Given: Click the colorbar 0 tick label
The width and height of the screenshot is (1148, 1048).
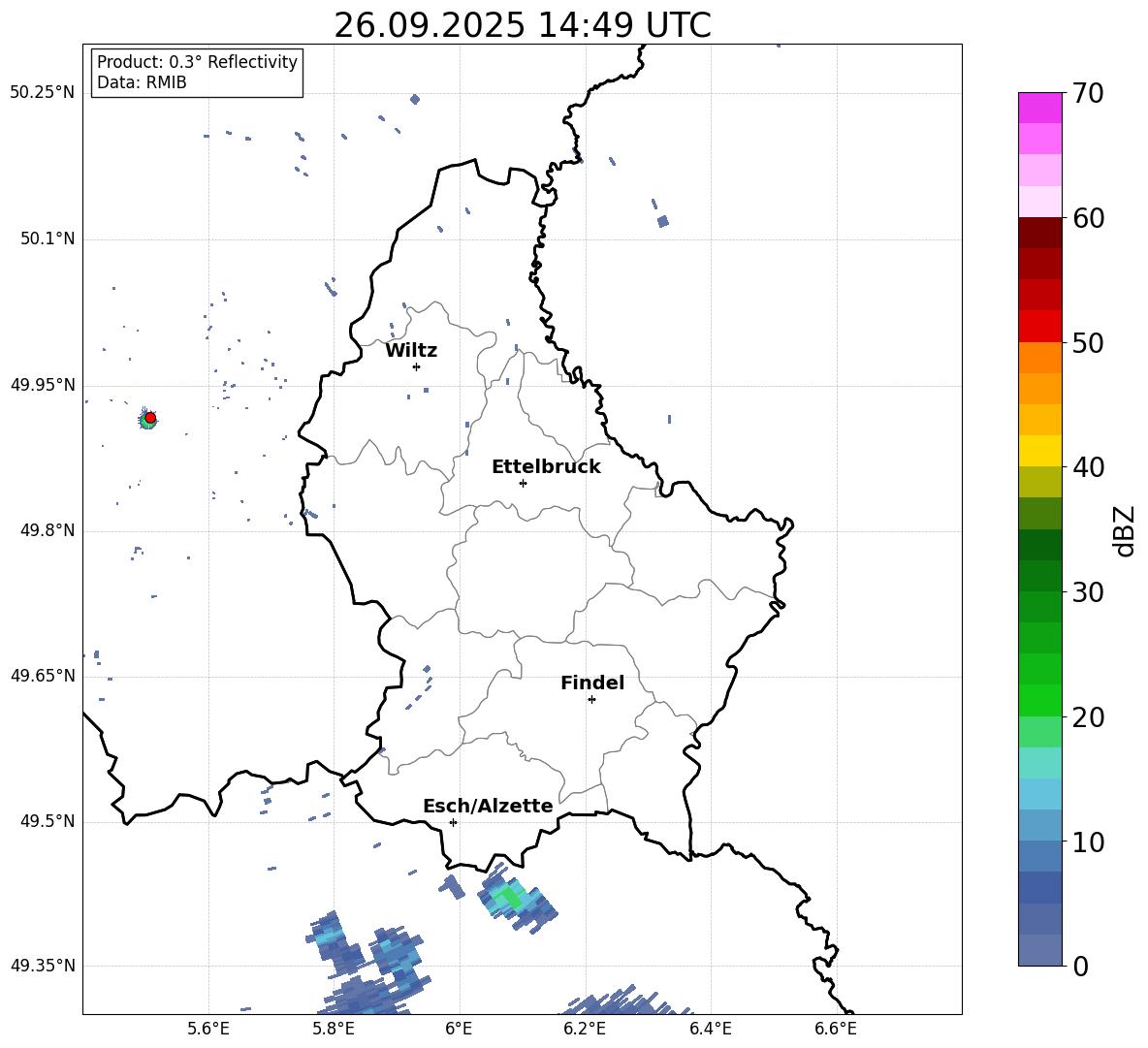Looking at the screenshot, I should tap(1081, 967).
